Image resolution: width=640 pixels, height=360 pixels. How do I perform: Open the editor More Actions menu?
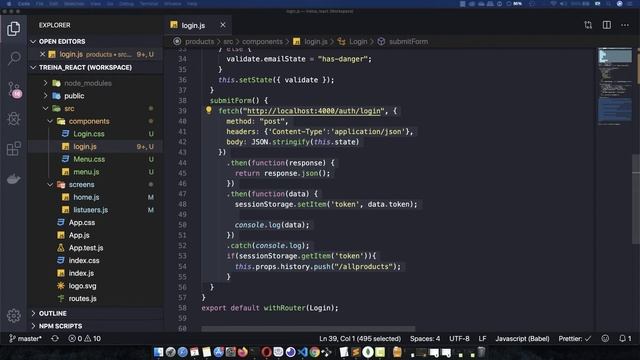click(625, 25)
